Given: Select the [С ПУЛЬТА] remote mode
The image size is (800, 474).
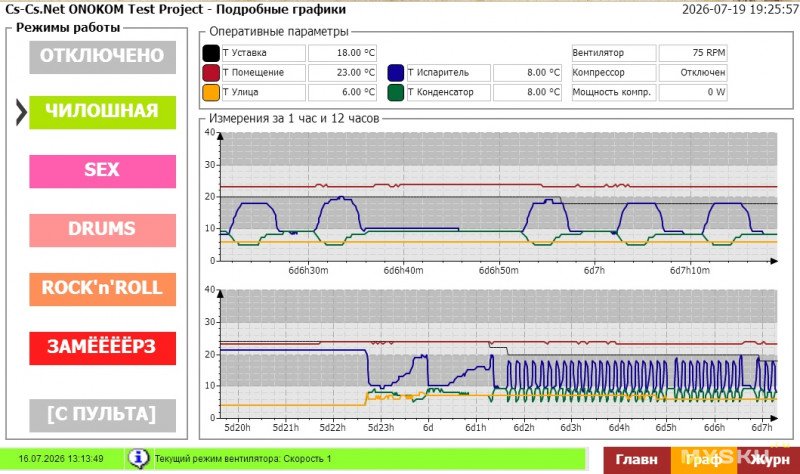Looking at the screenshot, I should [x=103, y=415].
